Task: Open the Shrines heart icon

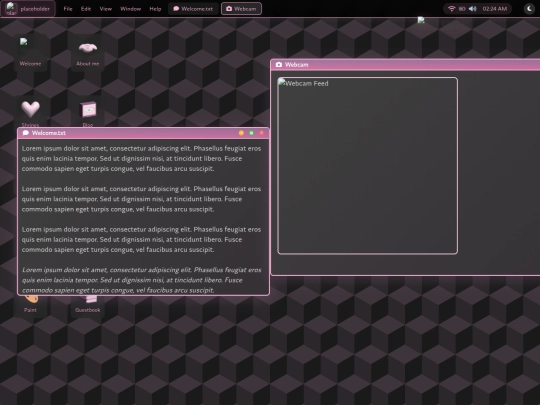Action: (x=30, y=112)
